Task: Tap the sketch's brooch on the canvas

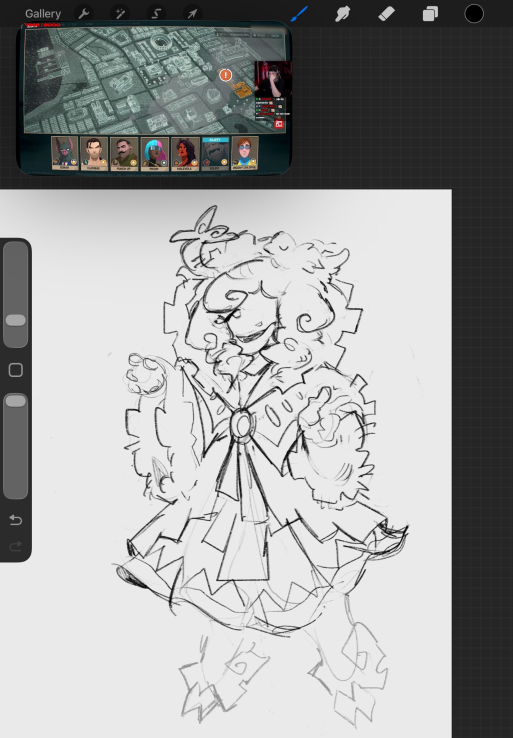Action: [242, 425]
